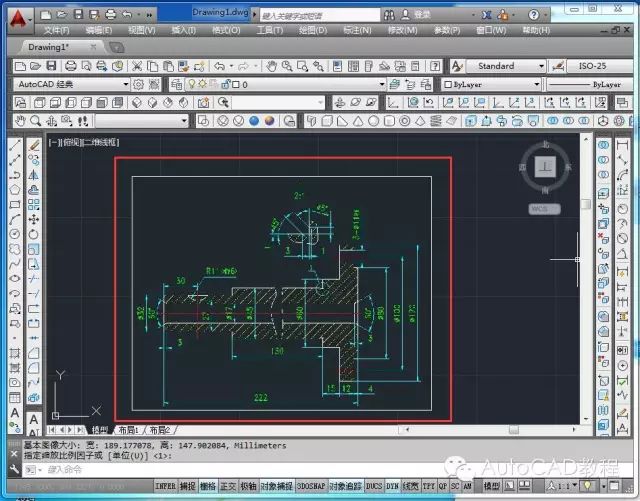Open the 格式(O) menu
The height and width of the screenshot is (501, 640).
coord(226,30)
